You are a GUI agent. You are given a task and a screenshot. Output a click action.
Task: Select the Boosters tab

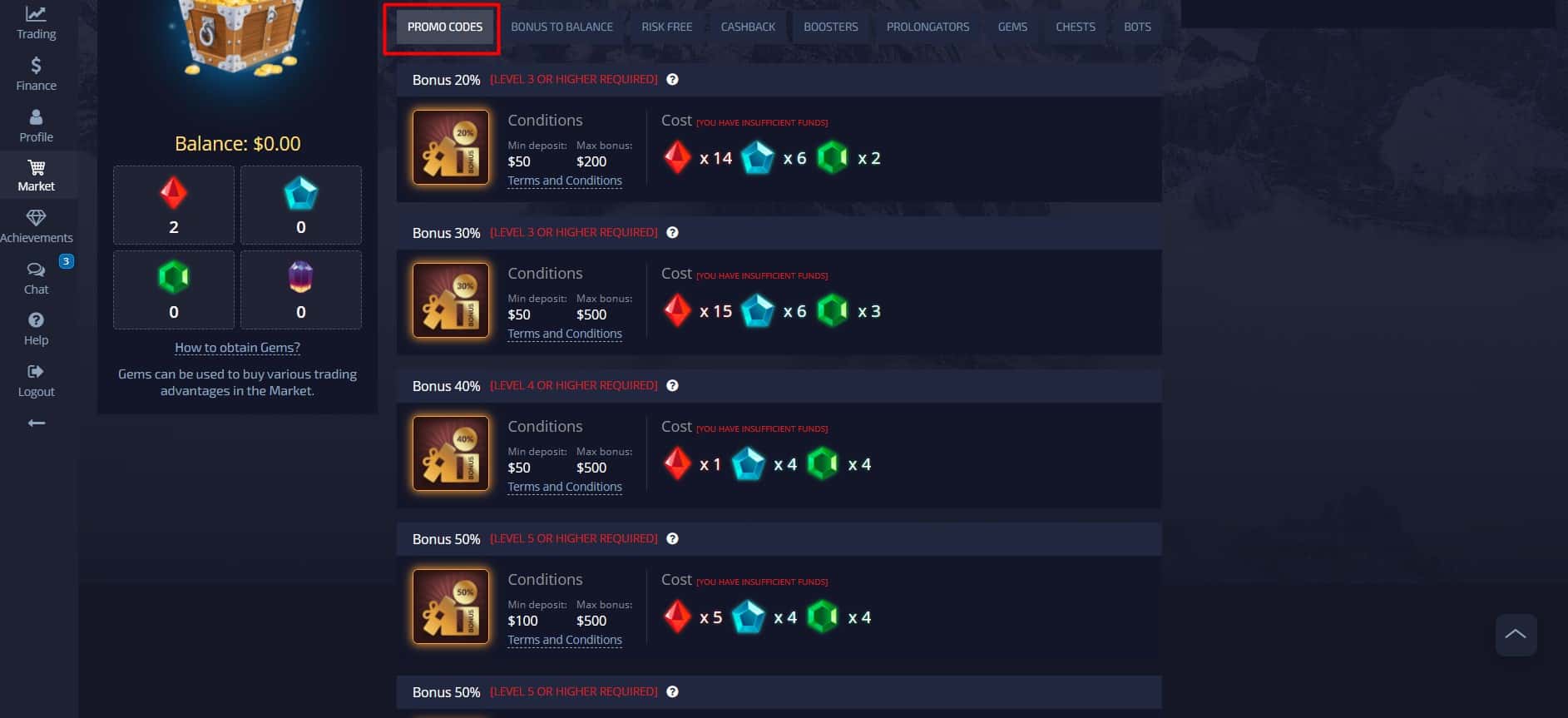tap(831, 27)
